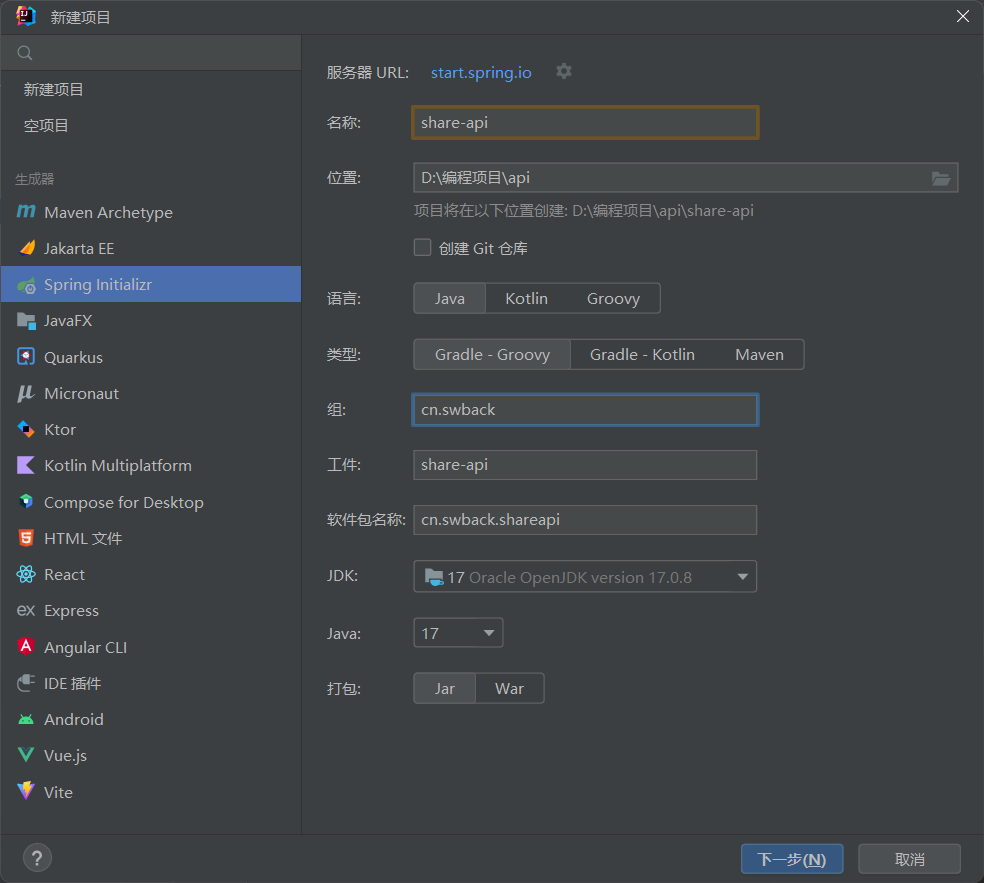
Task: Select 空项目 in the sidebar
Action: 151,126
